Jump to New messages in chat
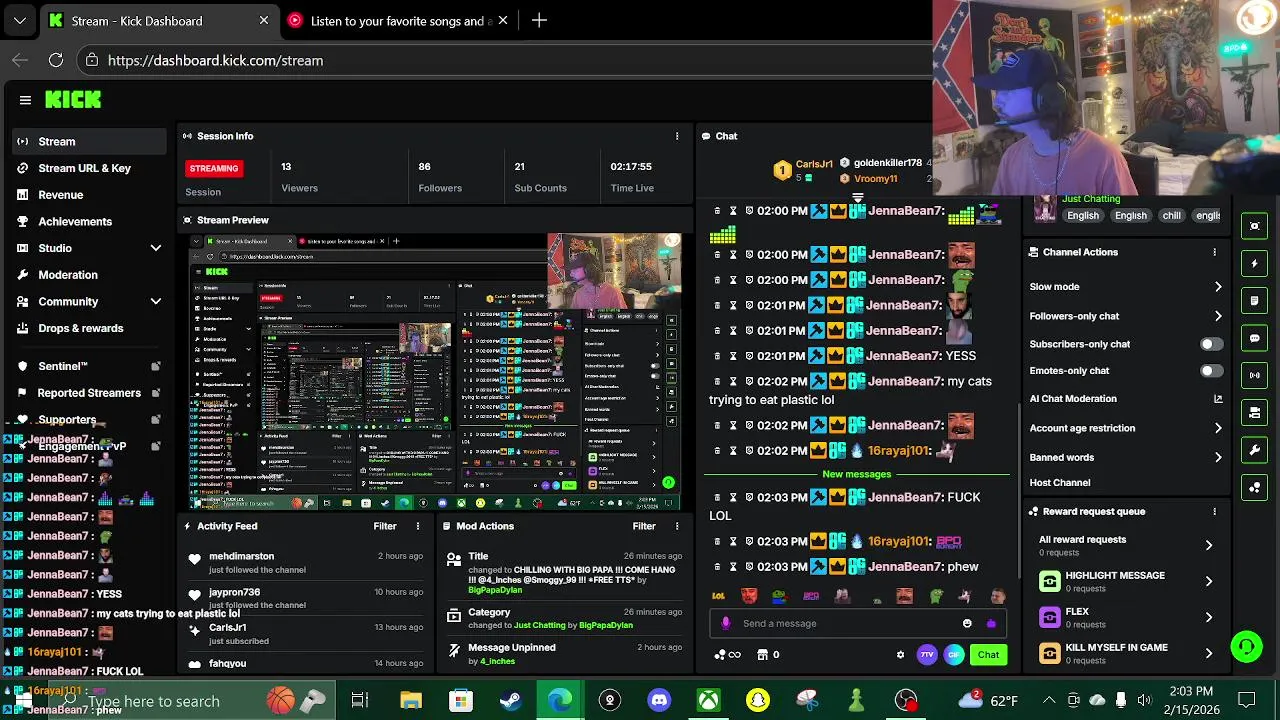The image size is (1280, 720). click(857, 474)
